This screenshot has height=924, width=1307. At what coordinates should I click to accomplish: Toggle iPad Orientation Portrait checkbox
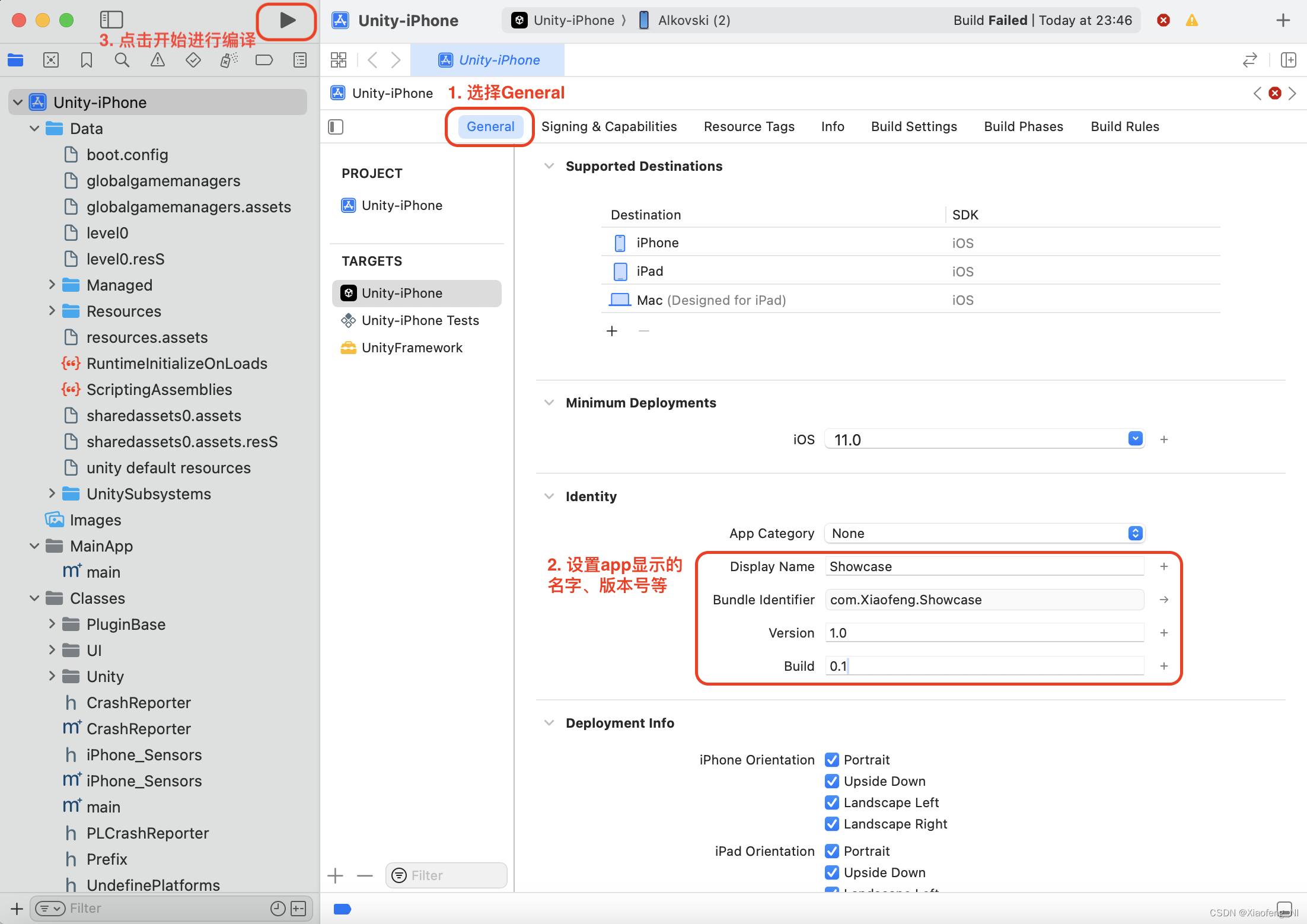[832, 851]
